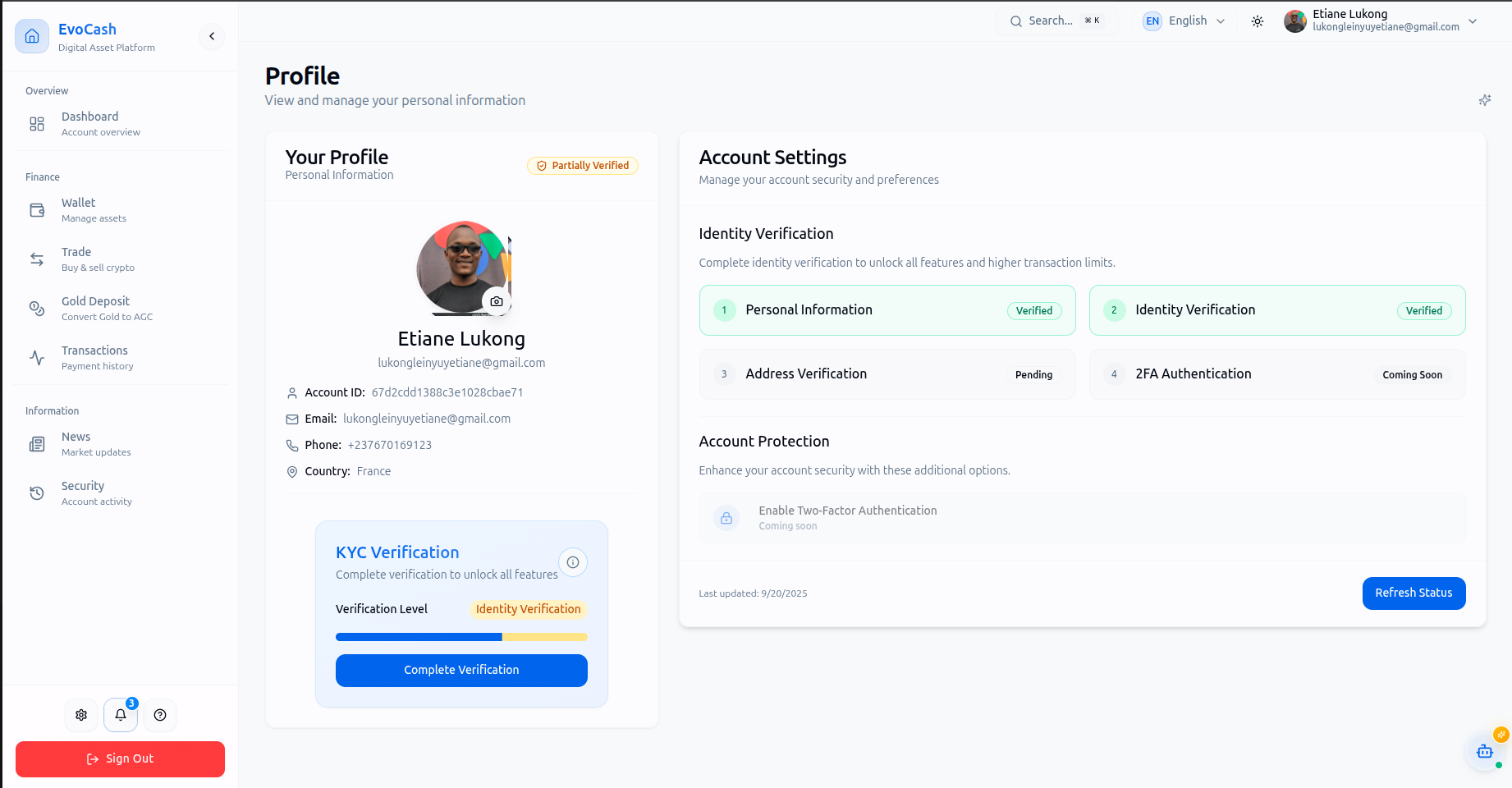Open the Dashboard account overview
The width and height of the screenshot is (1512, 788).
pos(120,124)
